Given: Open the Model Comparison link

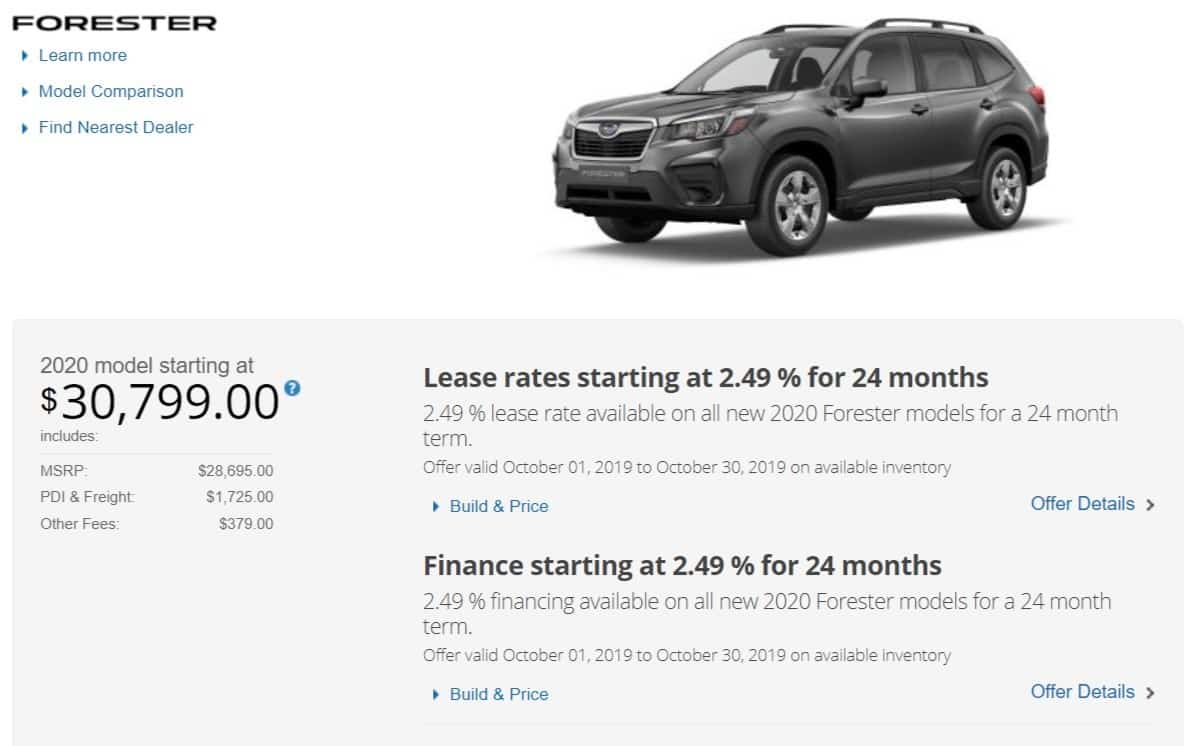Looking at the screenshot, I should 111,92.
